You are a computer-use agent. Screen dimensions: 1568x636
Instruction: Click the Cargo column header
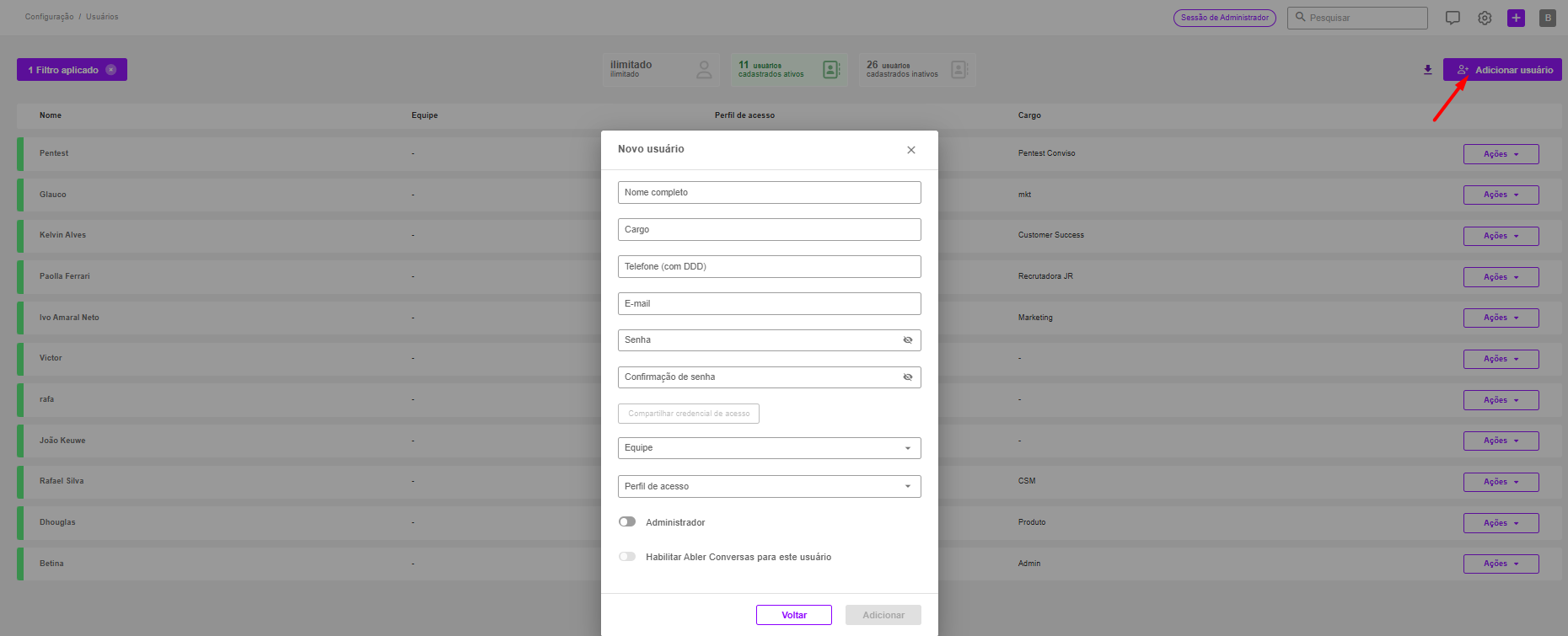[1029, 115]
